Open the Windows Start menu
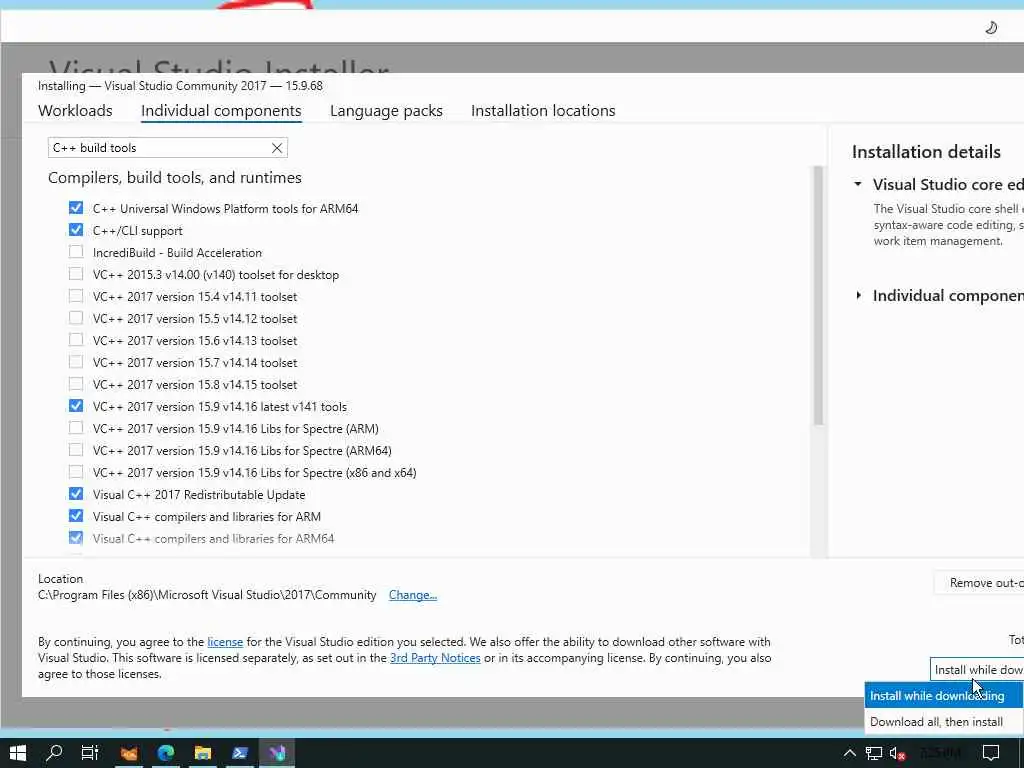 tap(18, 753)
